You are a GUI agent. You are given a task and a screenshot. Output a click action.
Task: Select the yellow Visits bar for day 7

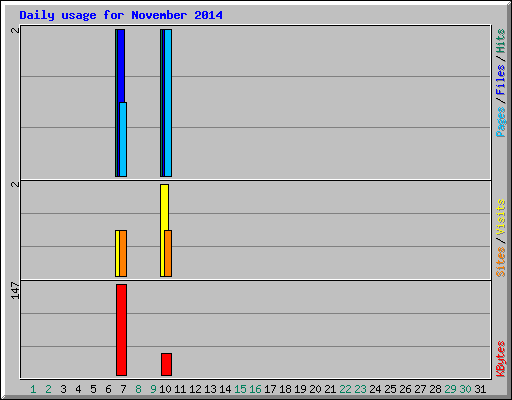117,253
